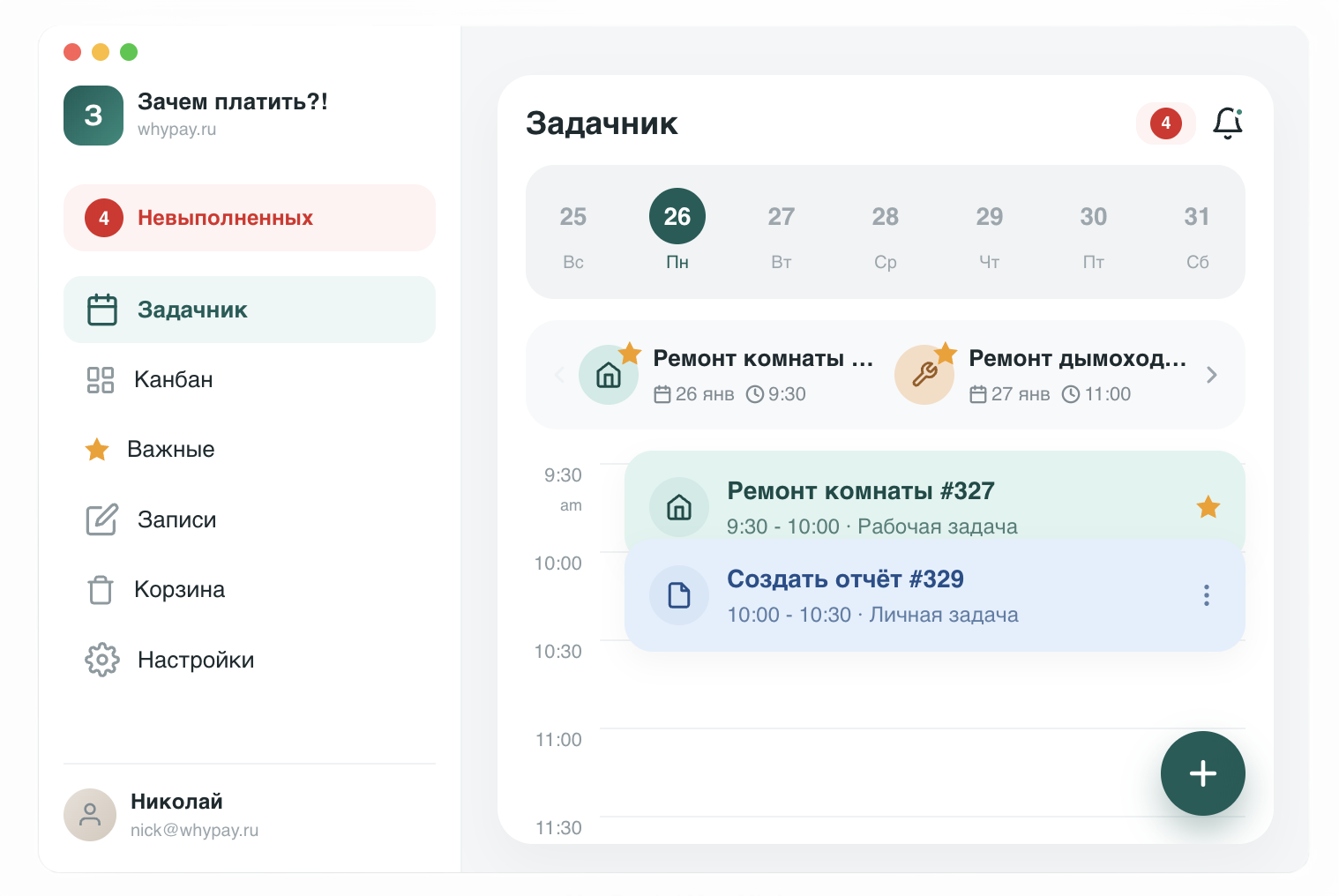Click the Невыполненных unfinished tasks button
1339x896 pixels.
click(250, 218)
